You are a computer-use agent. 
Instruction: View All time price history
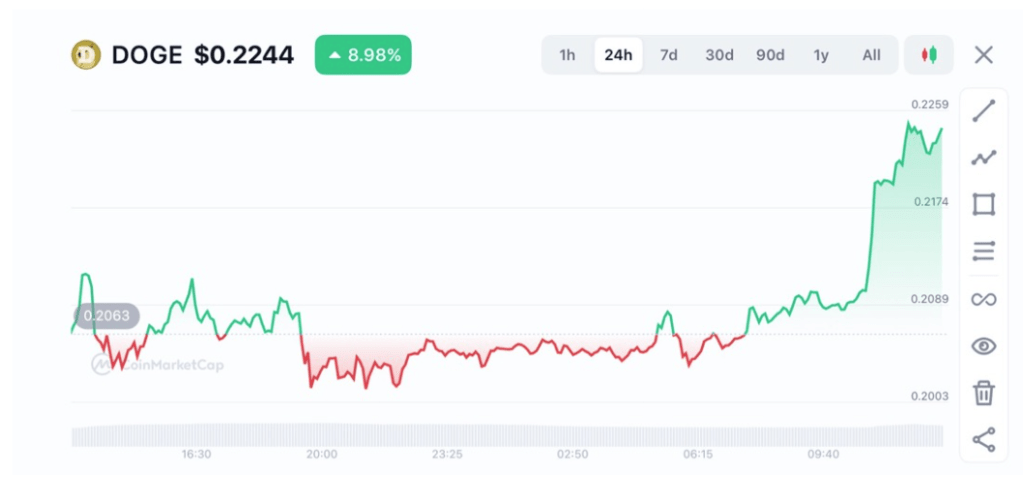(871, 55)
